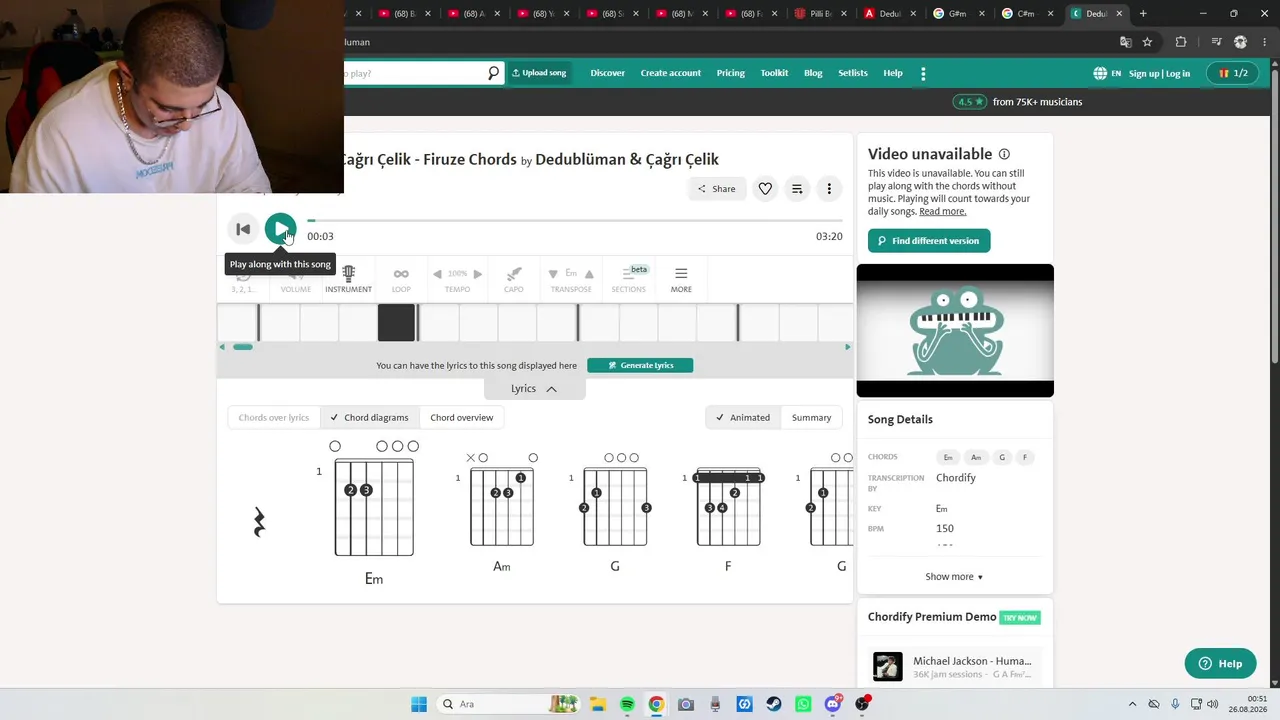This screenshot has height=720, width=1280.
Task: Select the Am chord tag in Song Details
Action: pyautogui.click(x=976, y=457)
